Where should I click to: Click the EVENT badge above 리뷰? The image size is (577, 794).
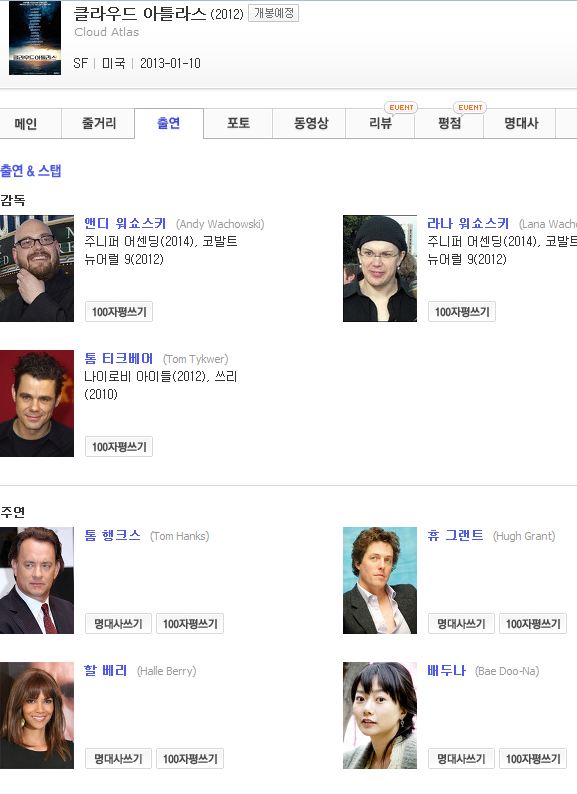401,107
